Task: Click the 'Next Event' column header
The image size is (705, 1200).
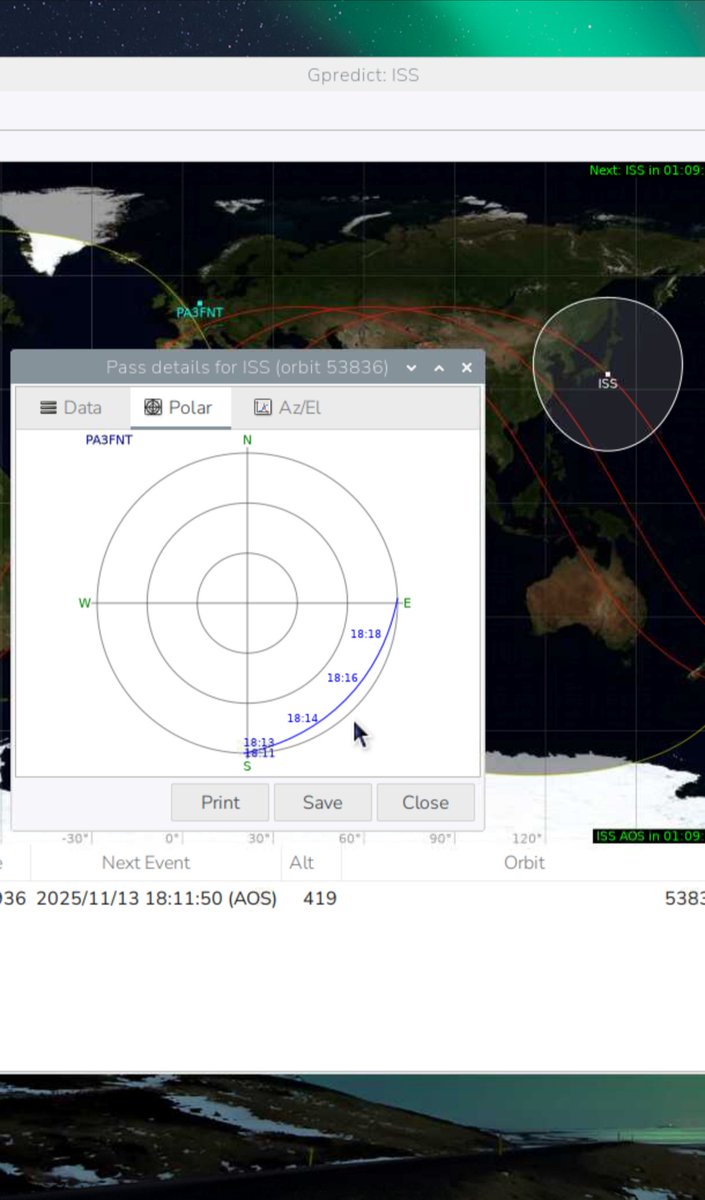Action: pos(146,862)
